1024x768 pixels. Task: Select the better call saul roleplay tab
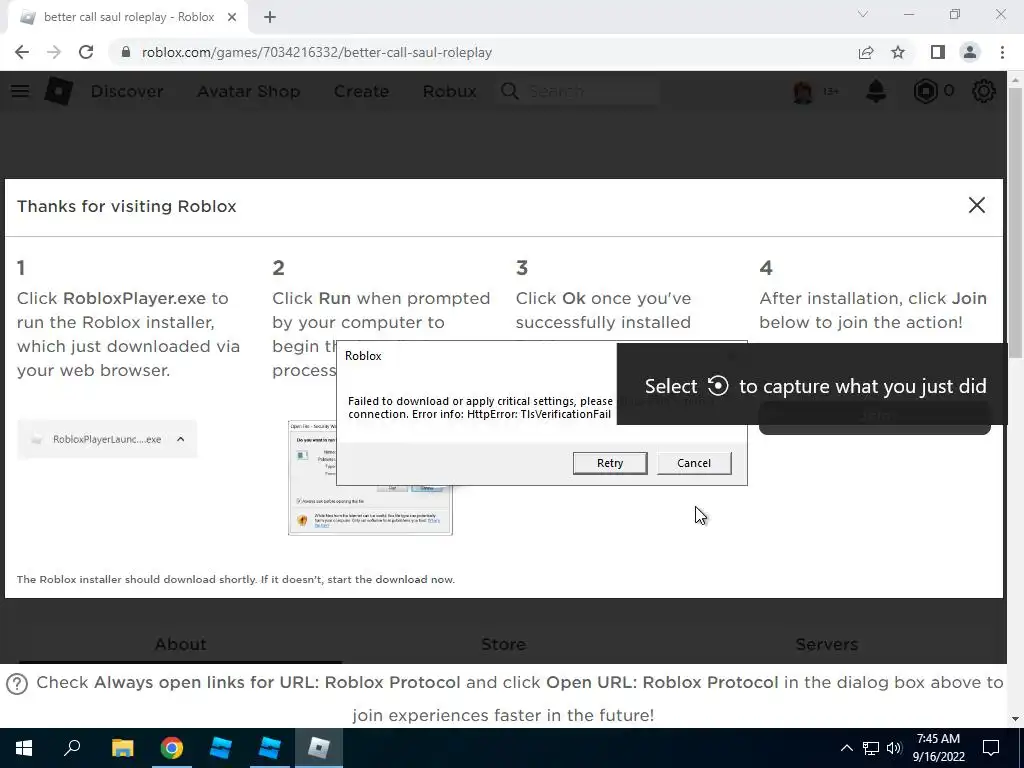[128, 17]
